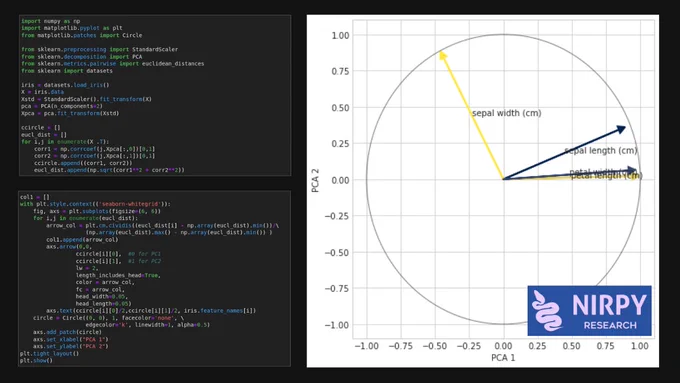Select the 'plt.tight_layout()' line
This screenshot has height=383, width=680.
click(x=49, y=354)
